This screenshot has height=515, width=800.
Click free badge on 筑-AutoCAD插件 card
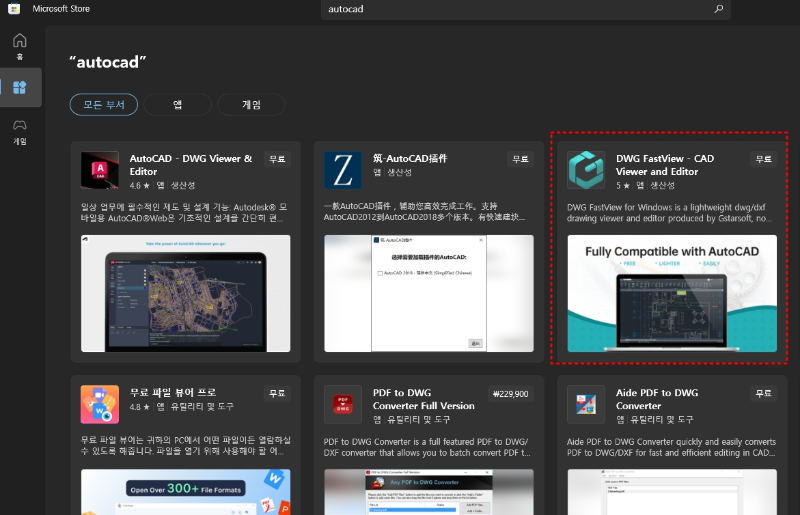tap(520, 159)
